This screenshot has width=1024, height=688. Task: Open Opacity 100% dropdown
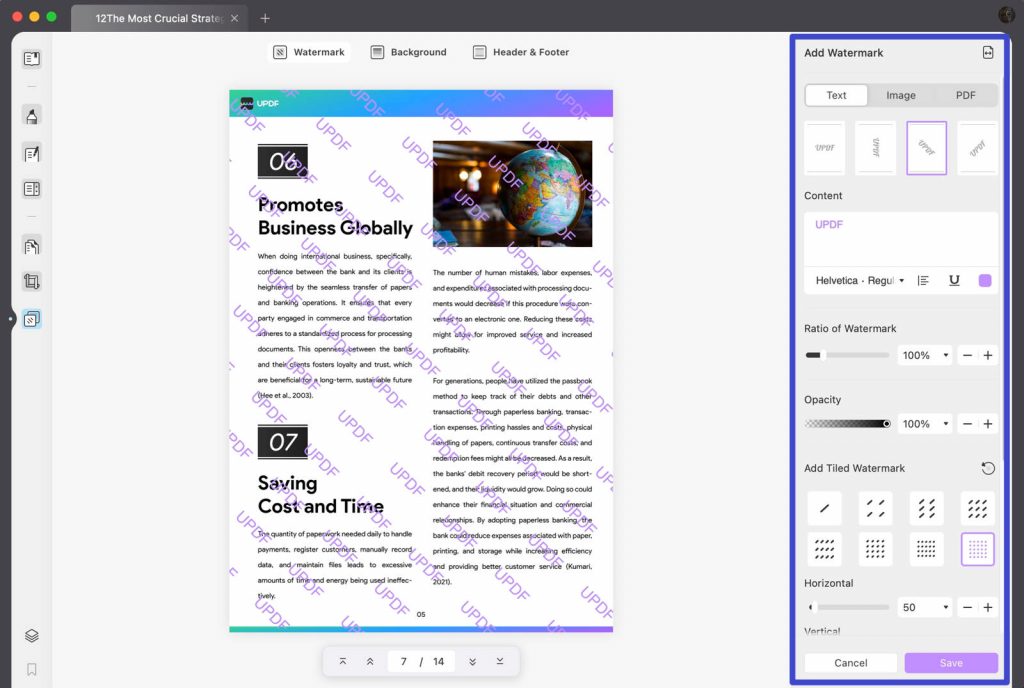point(925,424)
